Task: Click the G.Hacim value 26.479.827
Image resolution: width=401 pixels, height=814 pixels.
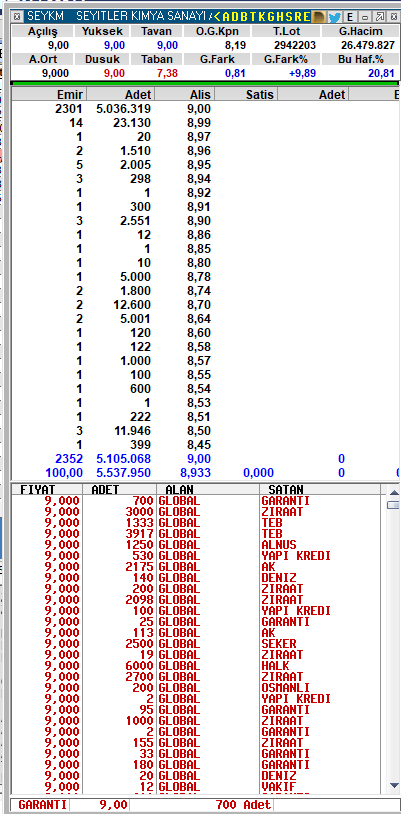Action: pos(368,45)
